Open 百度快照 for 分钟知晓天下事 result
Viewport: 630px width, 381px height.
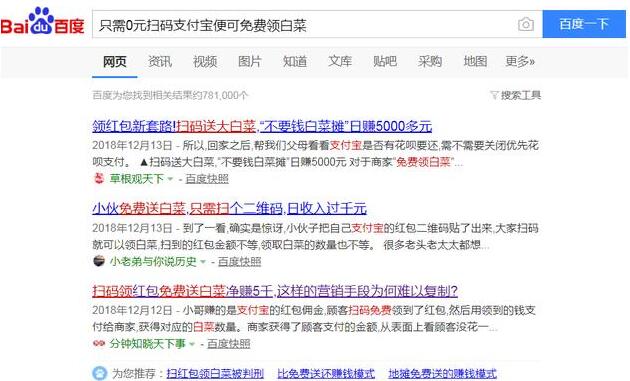click(229, 344)
